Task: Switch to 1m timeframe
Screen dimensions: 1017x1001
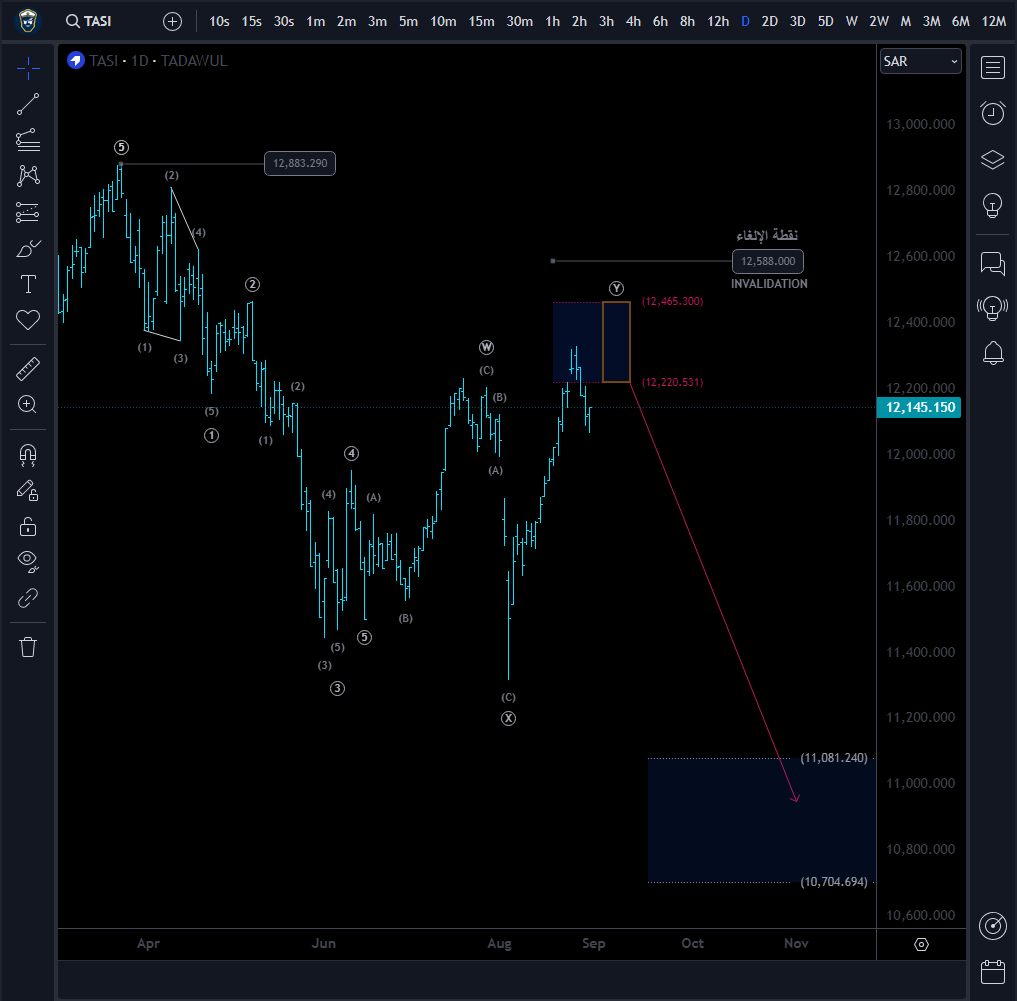Action: coord(316,21)
